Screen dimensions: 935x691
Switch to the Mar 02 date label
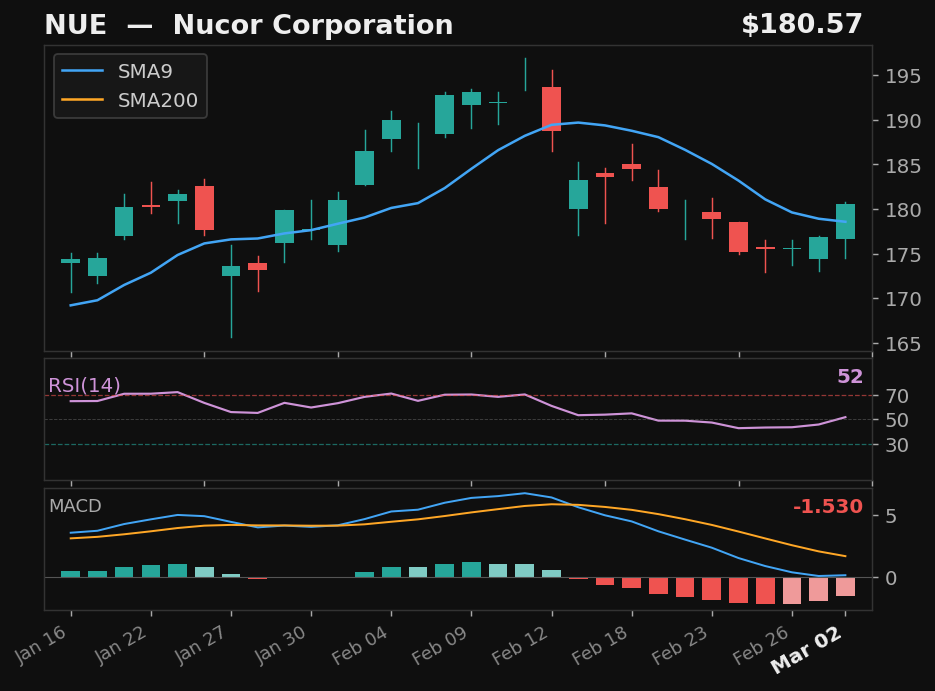tap(806, 648)
